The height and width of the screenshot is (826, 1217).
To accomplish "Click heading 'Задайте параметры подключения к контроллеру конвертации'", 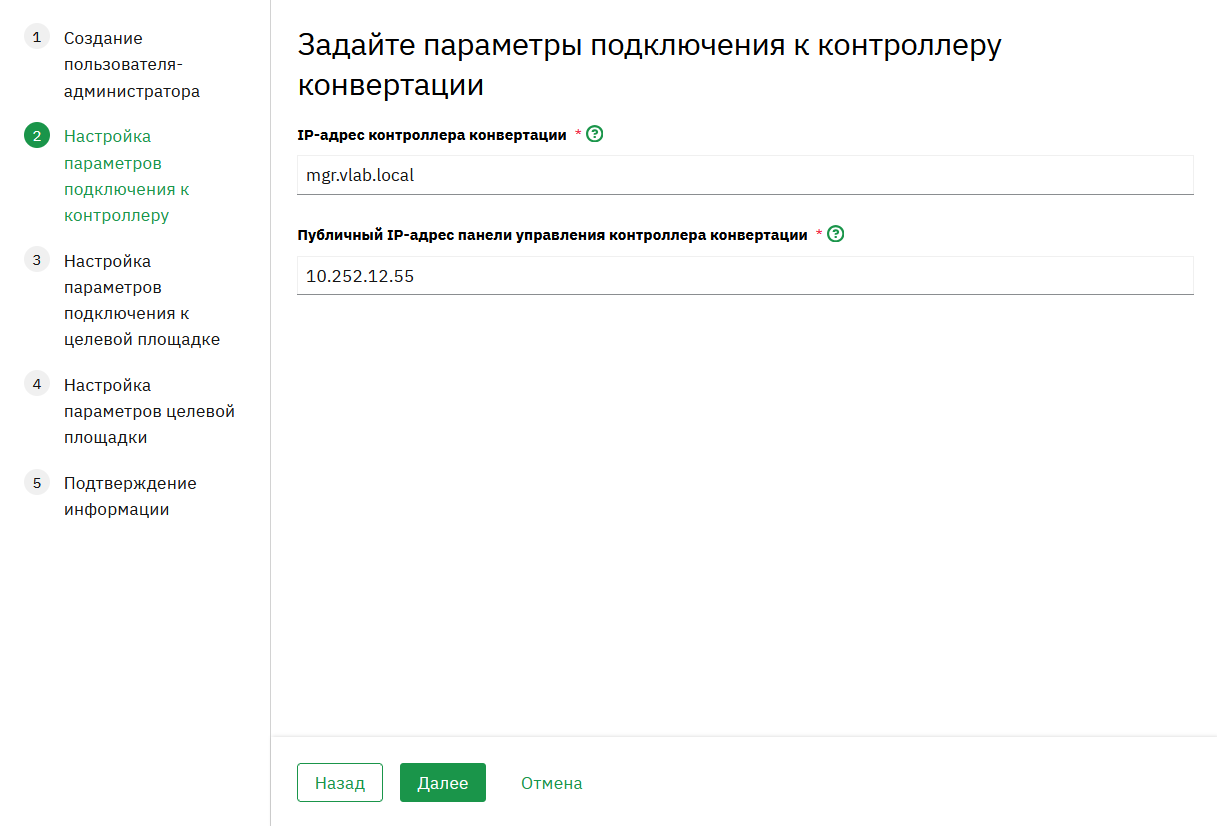I will (x=649, y=65).
